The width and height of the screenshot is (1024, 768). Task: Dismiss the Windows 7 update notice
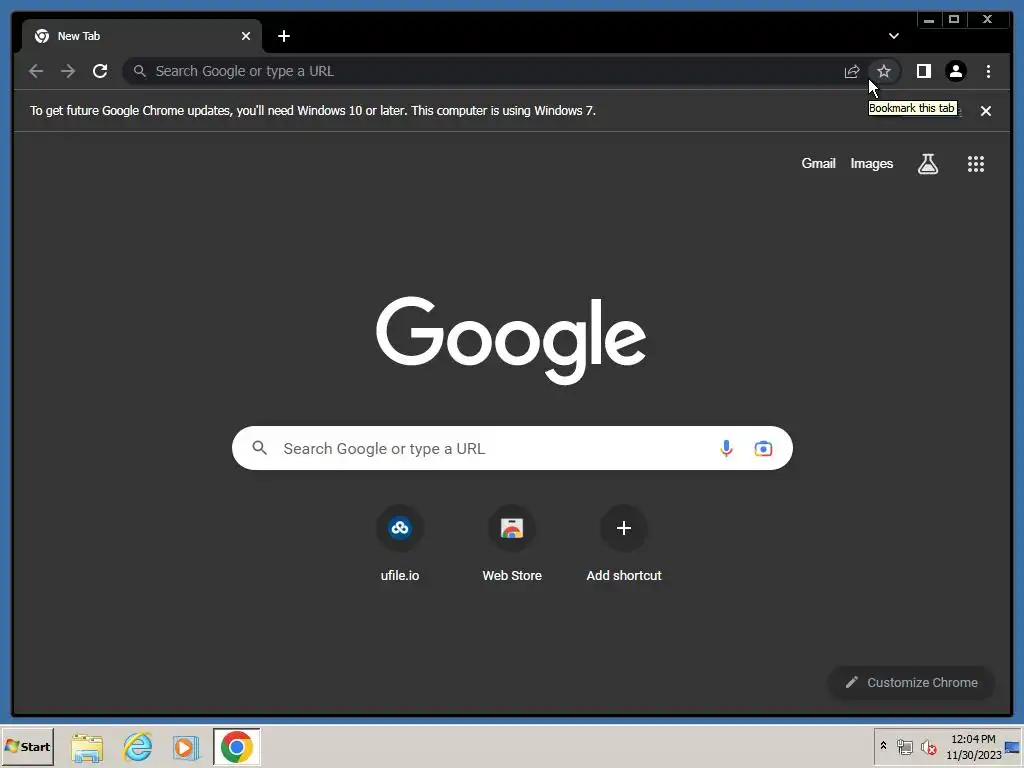986,111
